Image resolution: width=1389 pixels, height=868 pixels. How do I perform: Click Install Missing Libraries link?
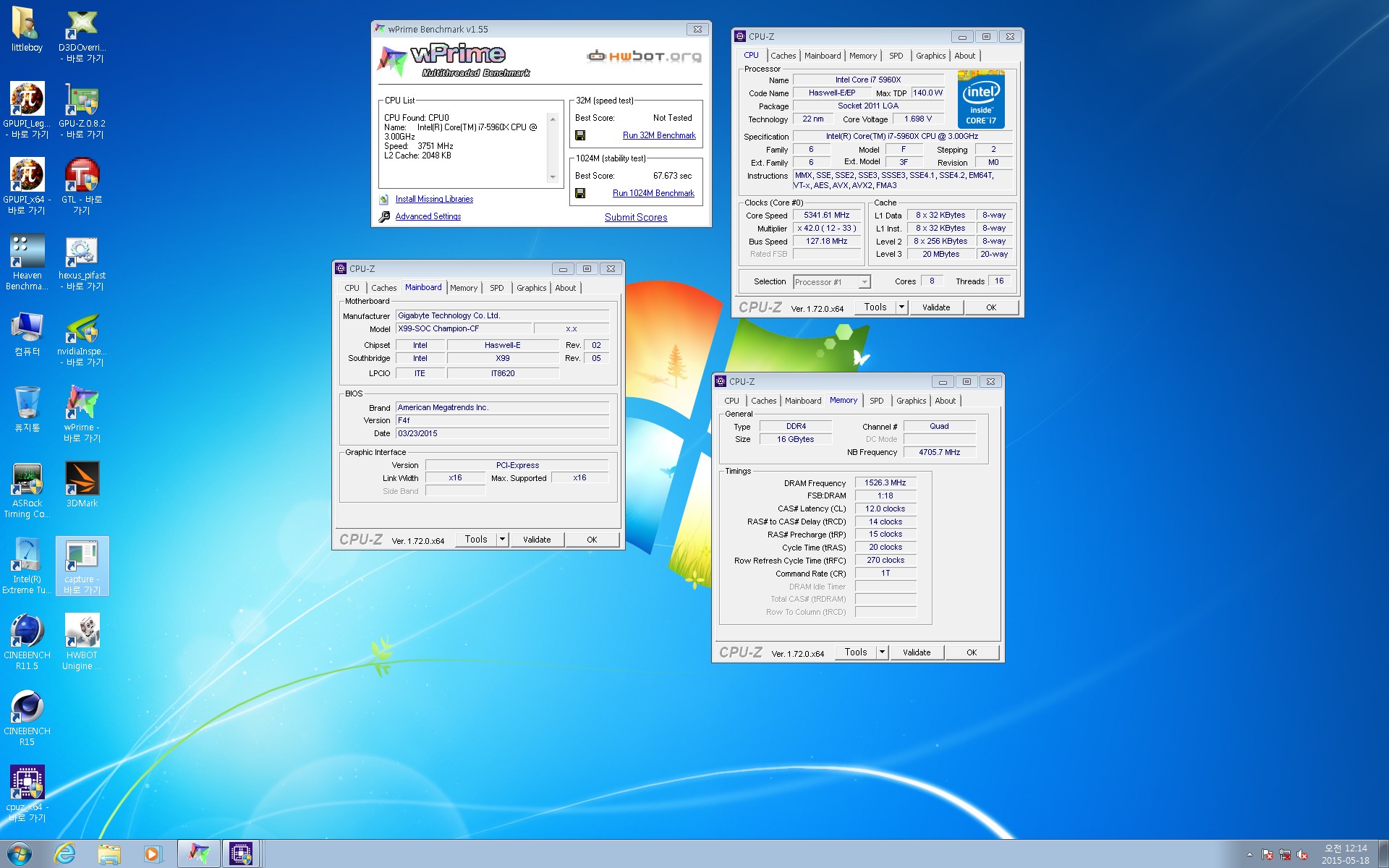point(434,199)
